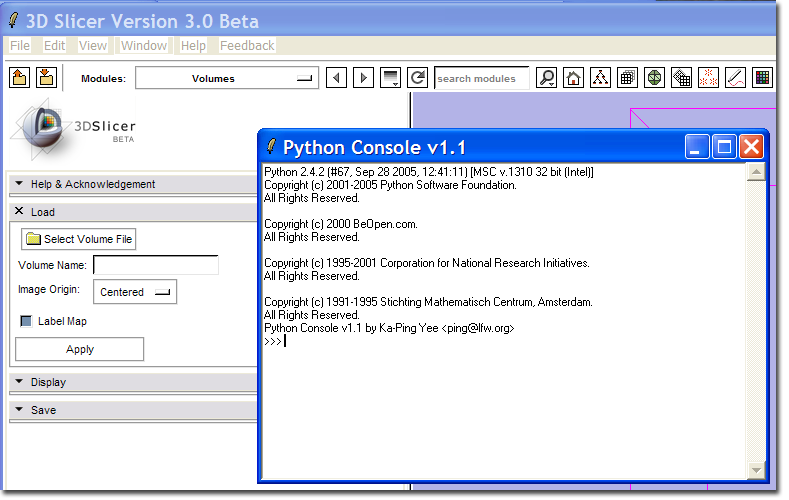The width and height of the screenshot is (789, 500).
Task: Click the Select Volume File button
Action: [79, 239]
